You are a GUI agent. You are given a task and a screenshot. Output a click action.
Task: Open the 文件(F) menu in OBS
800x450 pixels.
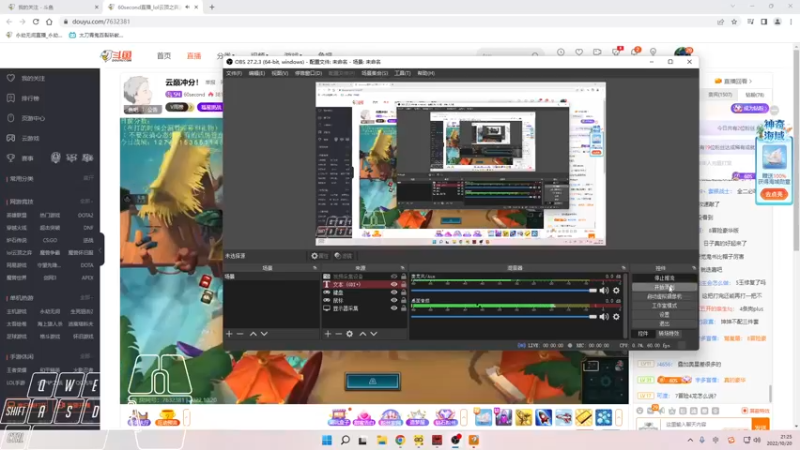(234, 73)
